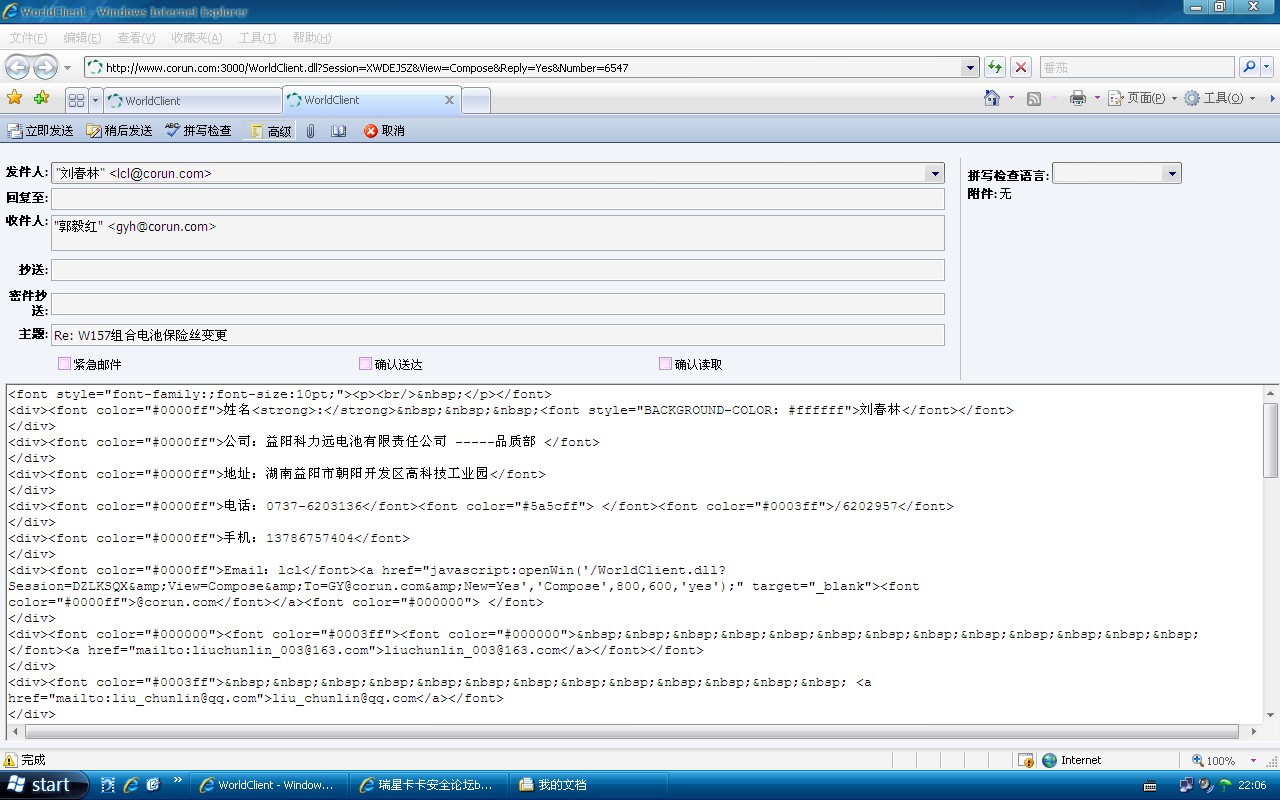Click the Internet security zone indicator

pos(1071,760)
